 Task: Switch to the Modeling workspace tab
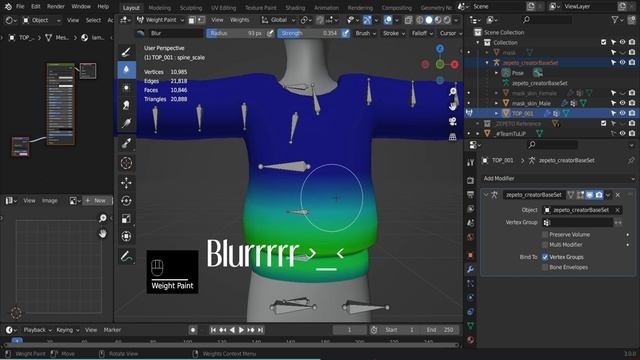pos(160,8)
